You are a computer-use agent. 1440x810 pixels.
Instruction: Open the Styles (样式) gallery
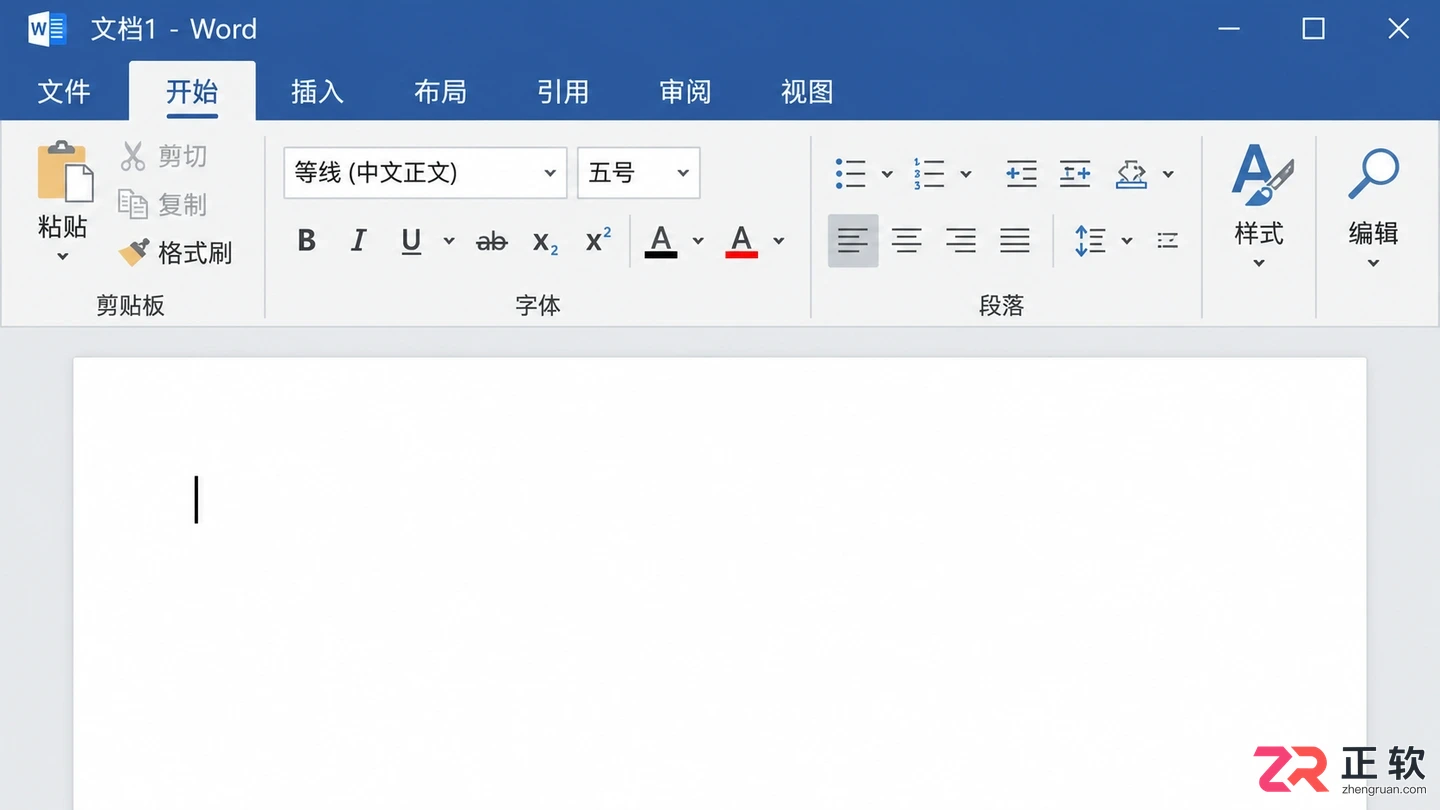pos(1259,207)
